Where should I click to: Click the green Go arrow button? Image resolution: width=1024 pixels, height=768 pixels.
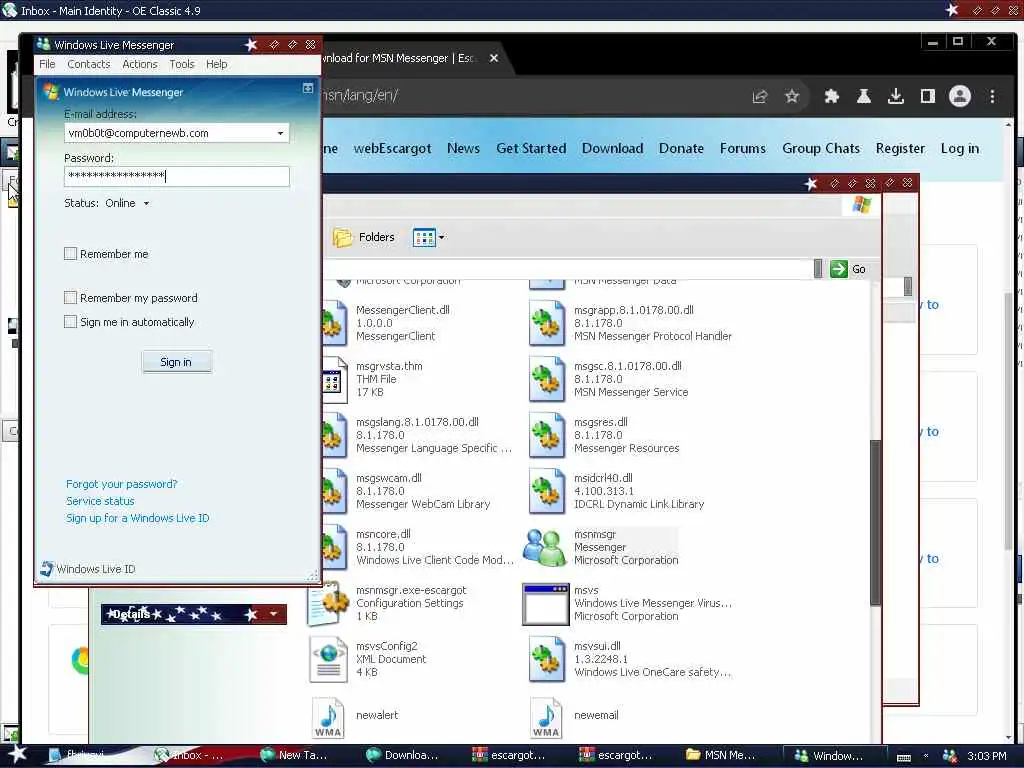pos(839,269)
